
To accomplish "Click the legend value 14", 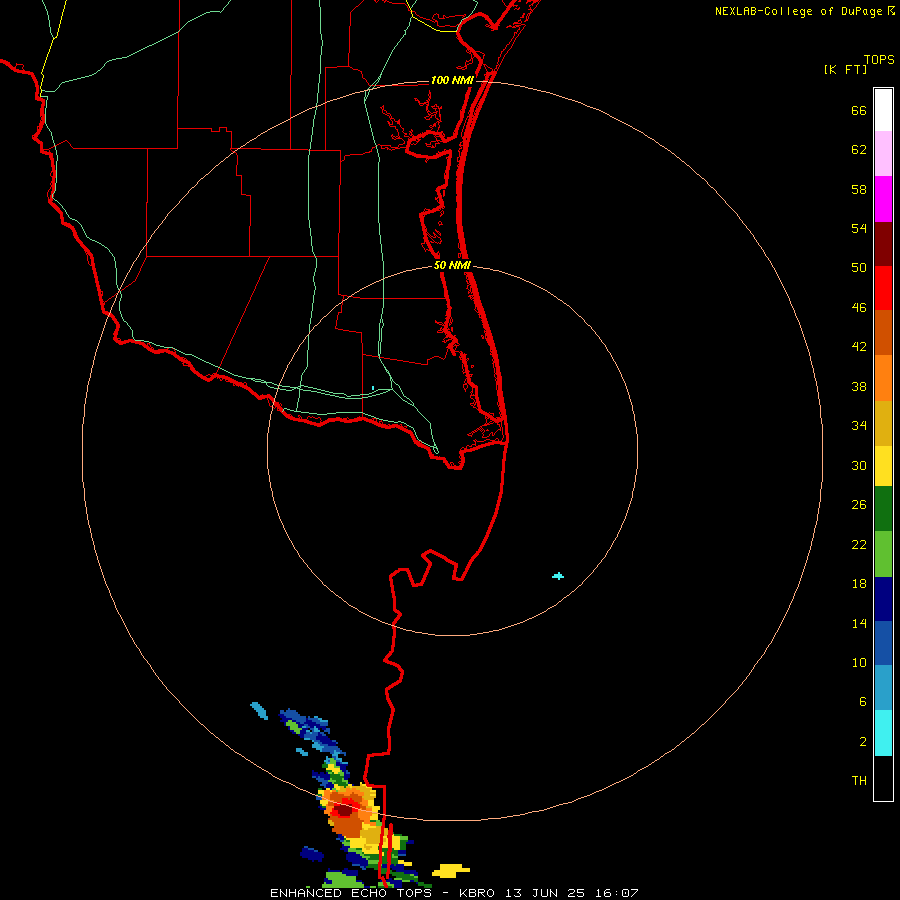I will tap(859, 623).
